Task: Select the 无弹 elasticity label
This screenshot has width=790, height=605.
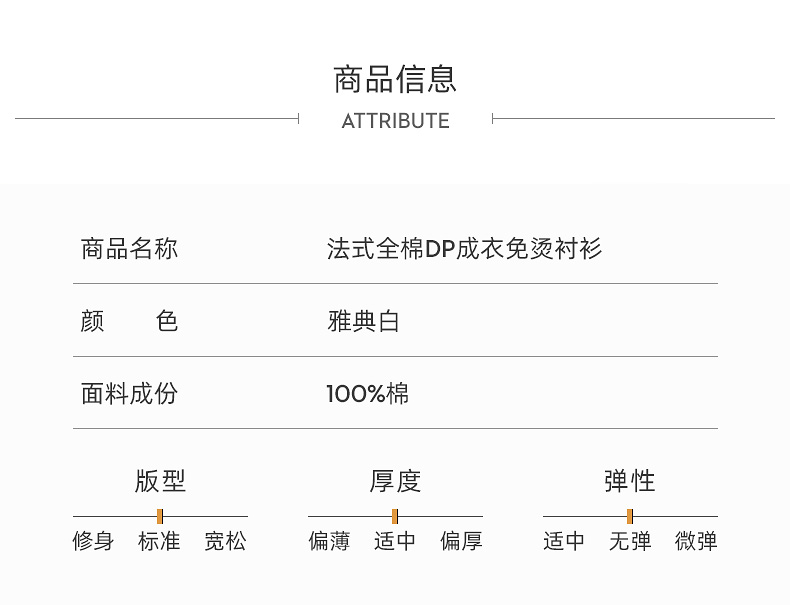Action: point(630,542)
